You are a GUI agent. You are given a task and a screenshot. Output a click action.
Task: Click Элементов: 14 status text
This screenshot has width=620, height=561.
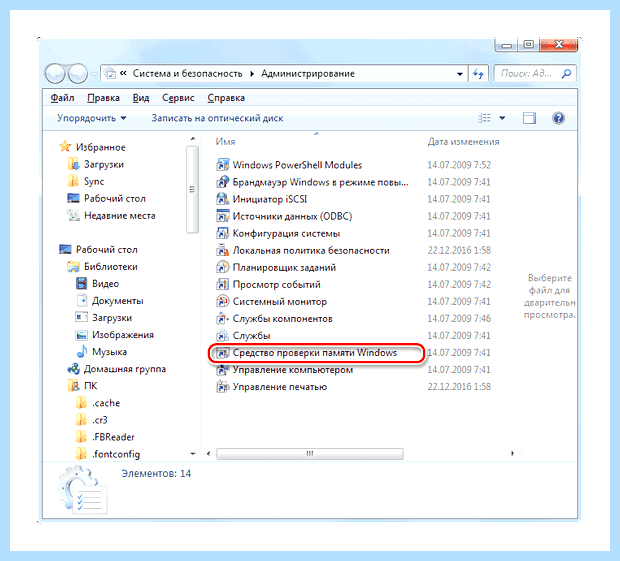pos(156,473)
